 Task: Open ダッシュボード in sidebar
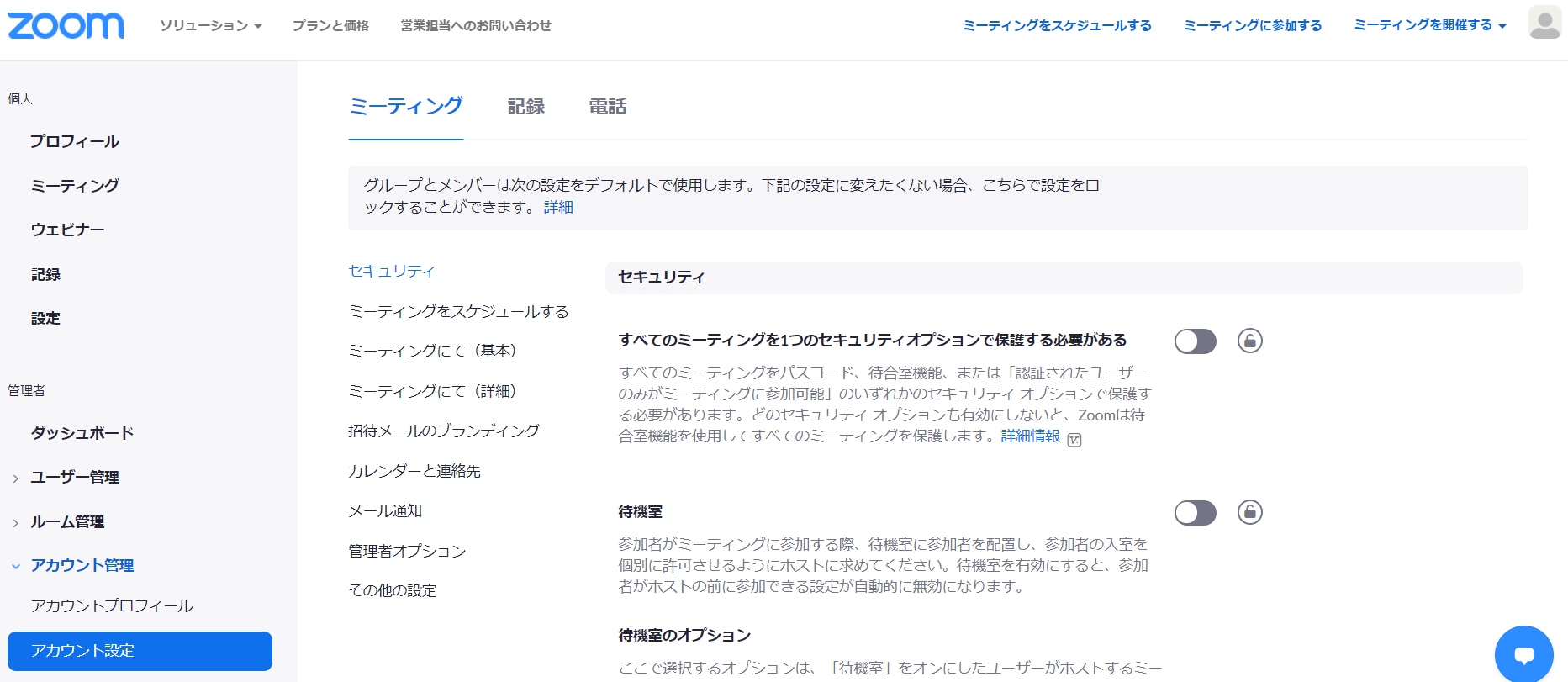[x=82, y=433]
